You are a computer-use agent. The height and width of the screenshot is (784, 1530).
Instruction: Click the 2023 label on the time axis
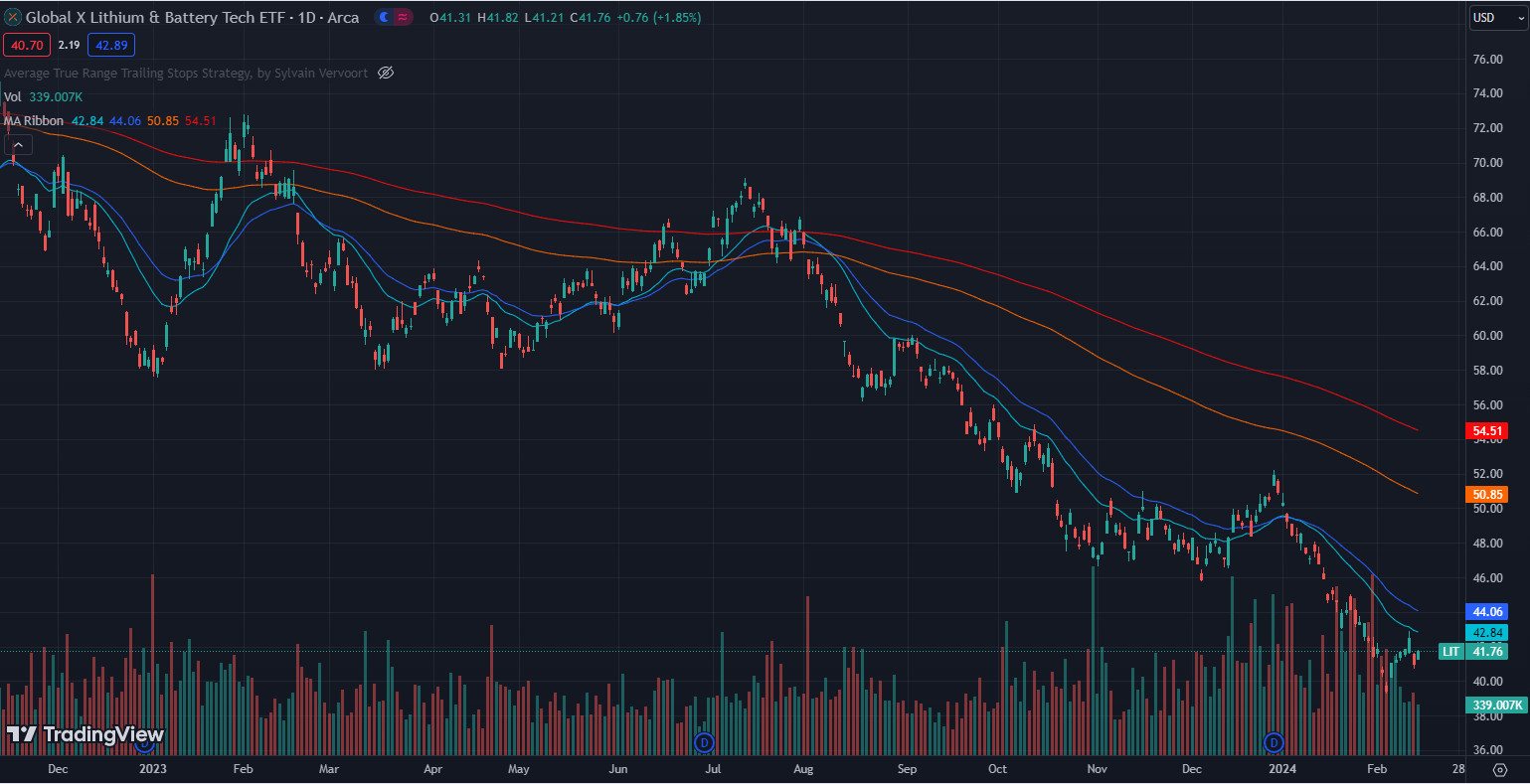pos(153,769)
